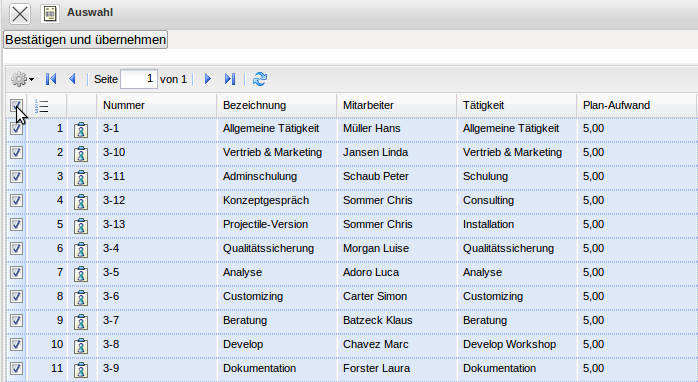Click Bestätigen und übernehmen button
Screen dimensions: 698x382
click(x=85, y=40)
